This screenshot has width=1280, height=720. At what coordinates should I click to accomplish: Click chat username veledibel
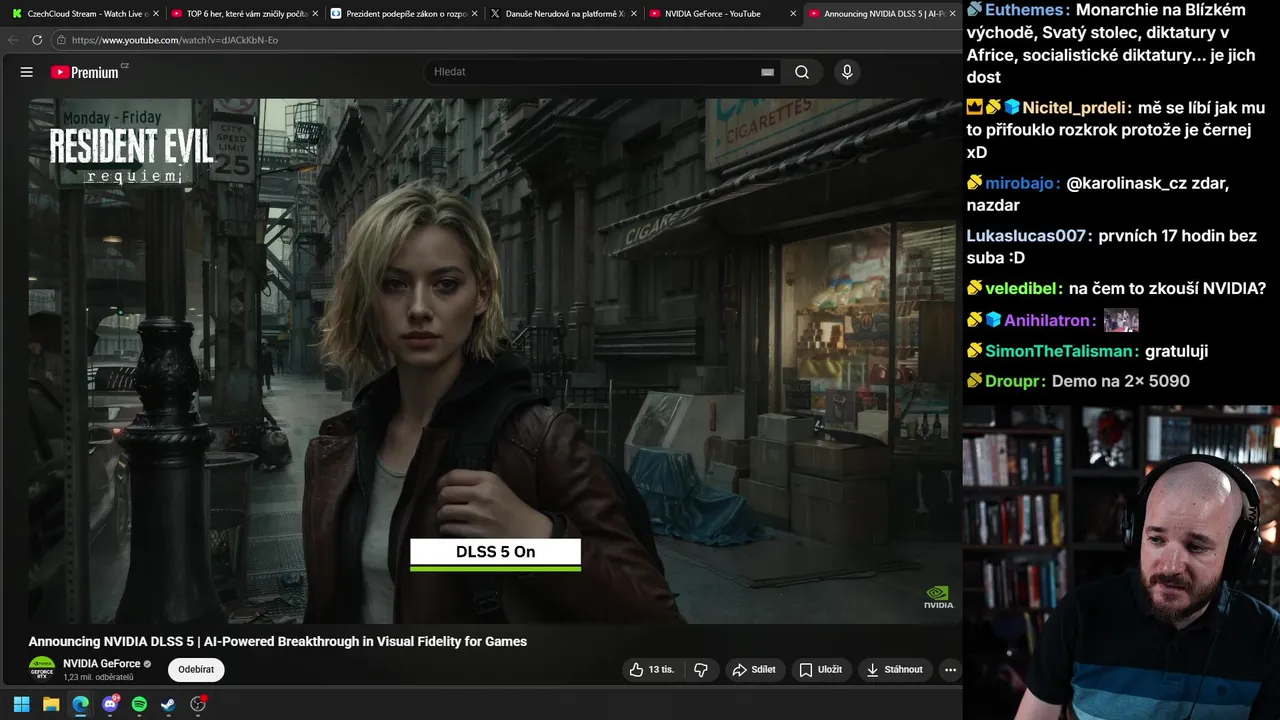click(x=1021, y=288)
